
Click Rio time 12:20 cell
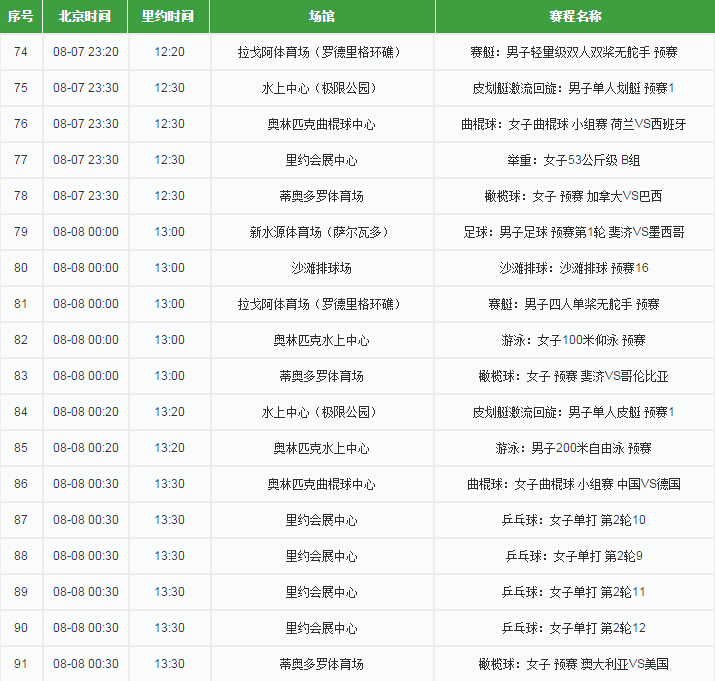coord(169,52)
